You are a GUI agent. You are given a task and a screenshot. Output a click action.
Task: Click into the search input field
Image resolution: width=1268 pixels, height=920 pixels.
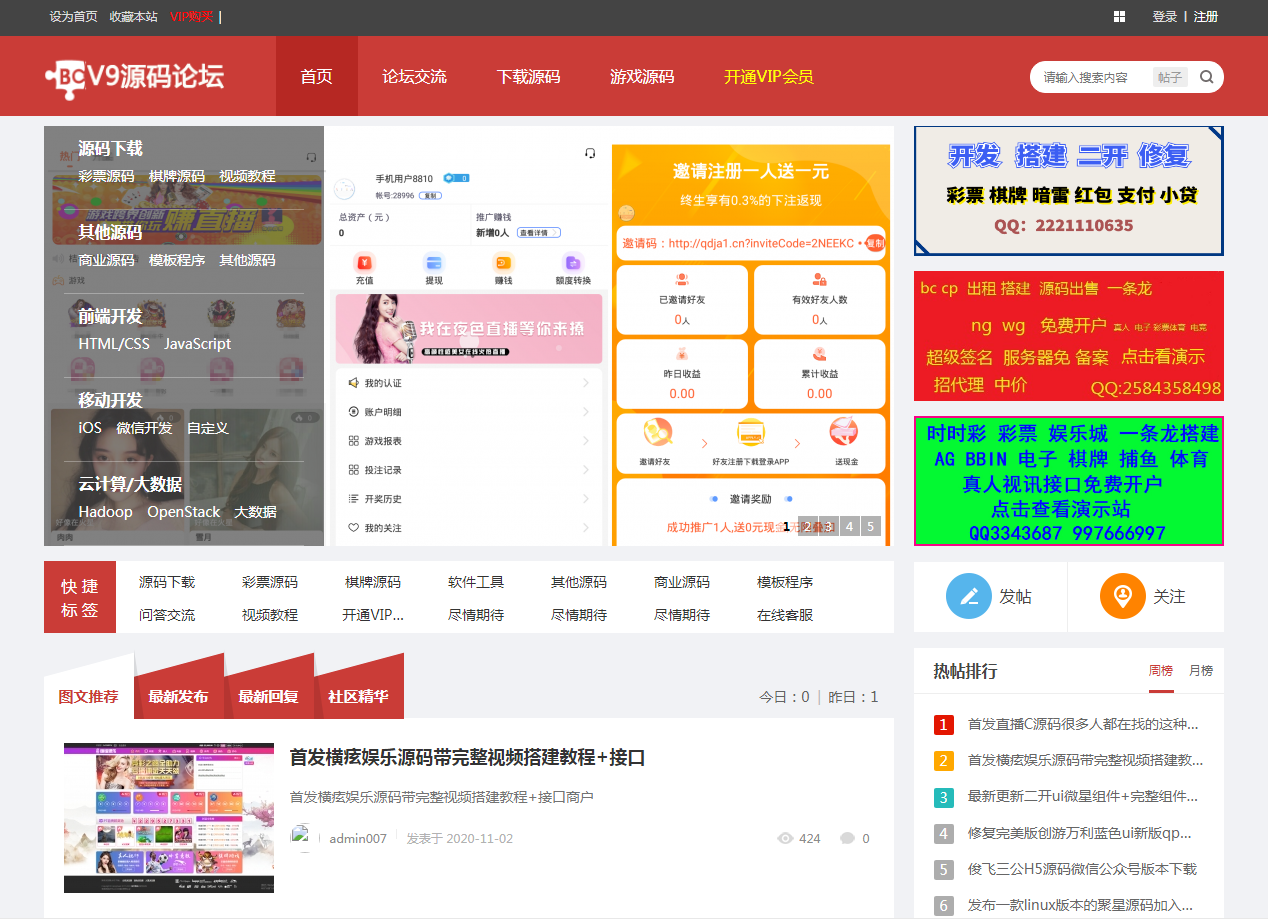tap(1090, 77)
